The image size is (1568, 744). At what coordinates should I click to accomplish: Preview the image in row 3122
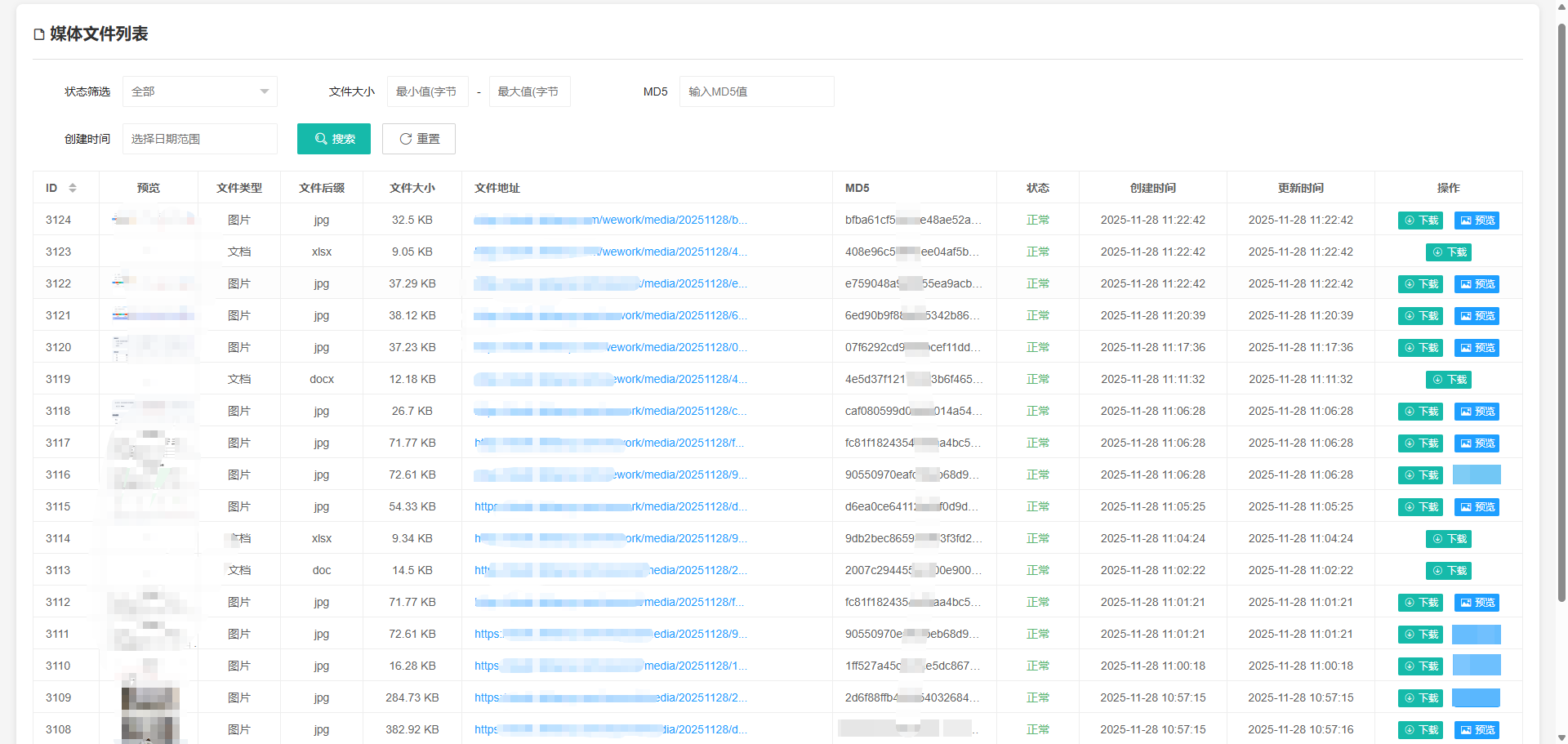pos(1477,284)
